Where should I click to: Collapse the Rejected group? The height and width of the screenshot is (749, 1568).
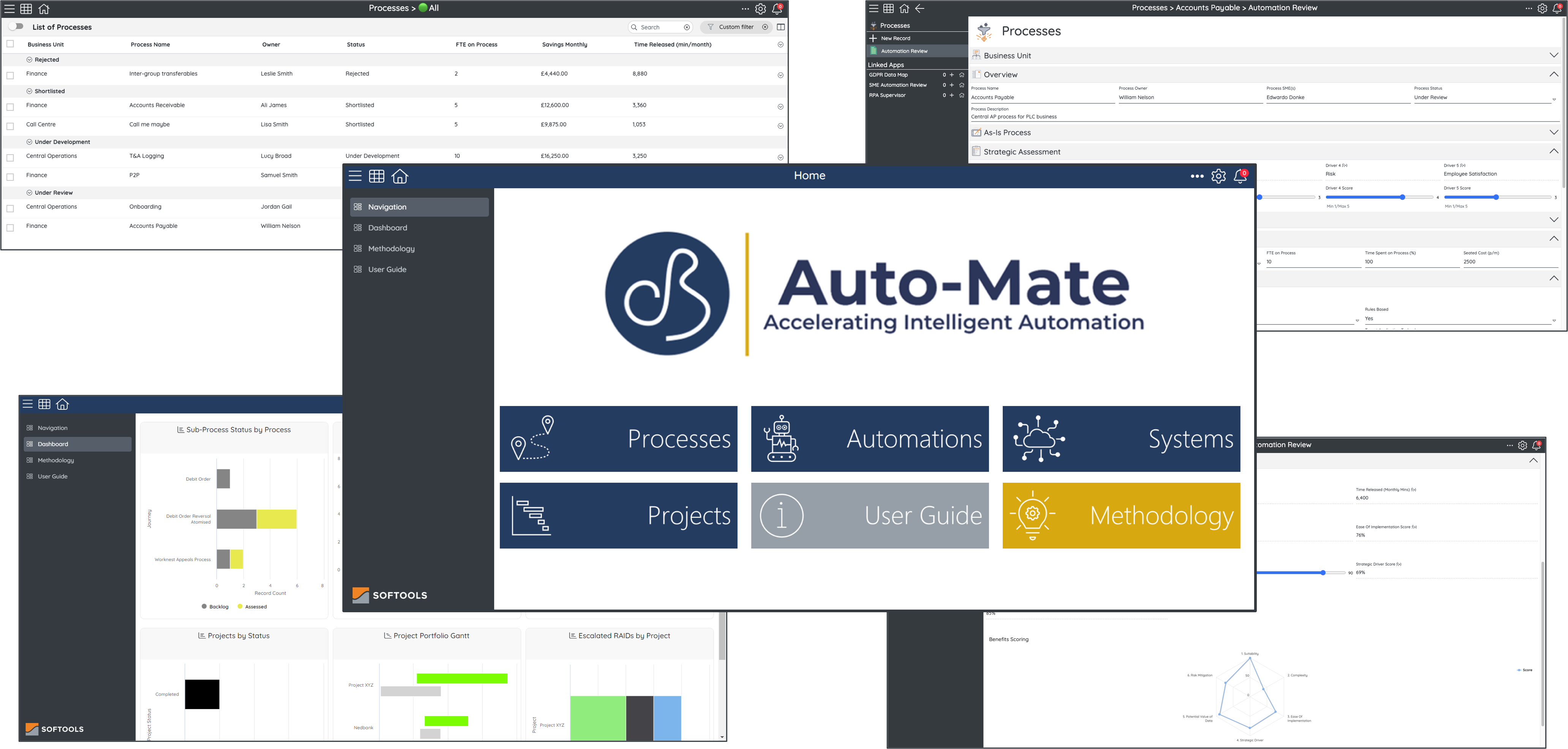point(29,60)
